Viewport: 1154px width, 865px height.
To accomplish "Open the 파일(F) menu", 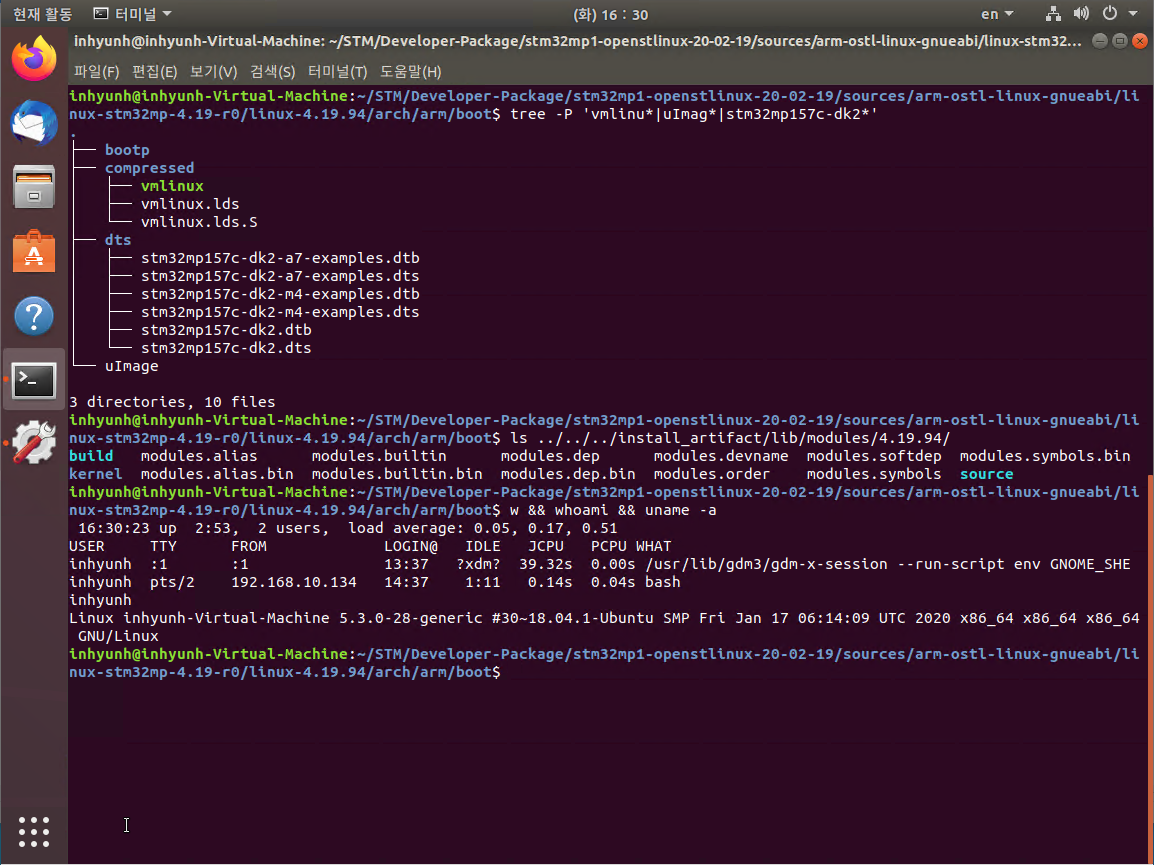I will (x=96, y=71).
